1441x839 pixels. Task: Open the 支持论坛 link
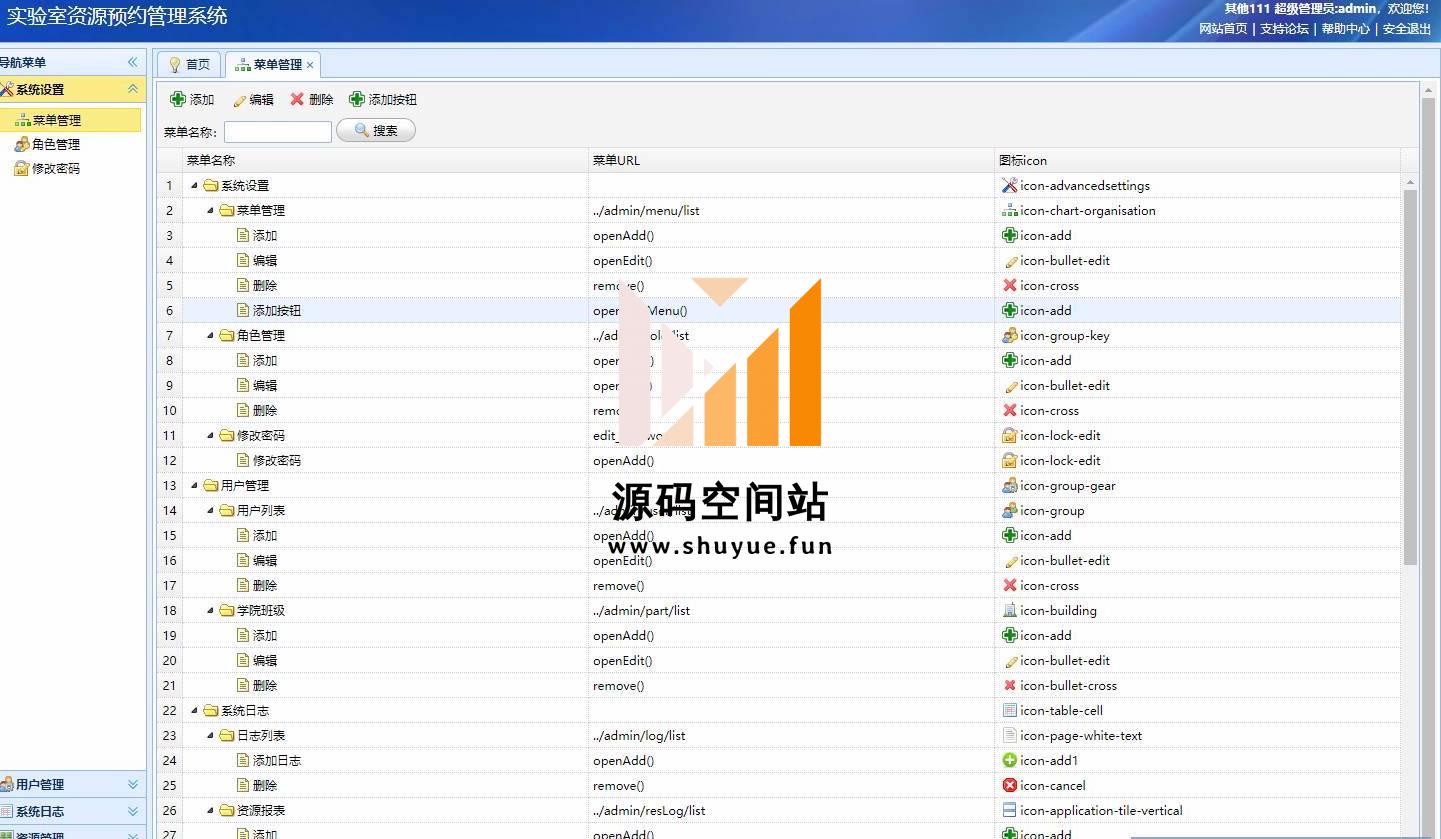point(1284,28)
